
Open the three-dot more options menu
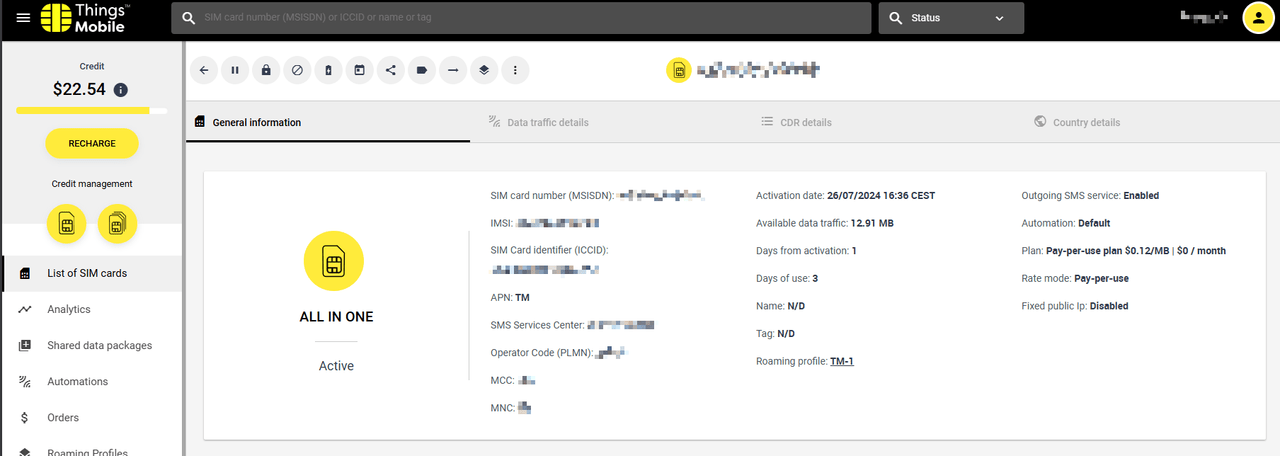(x=515, y=70)
